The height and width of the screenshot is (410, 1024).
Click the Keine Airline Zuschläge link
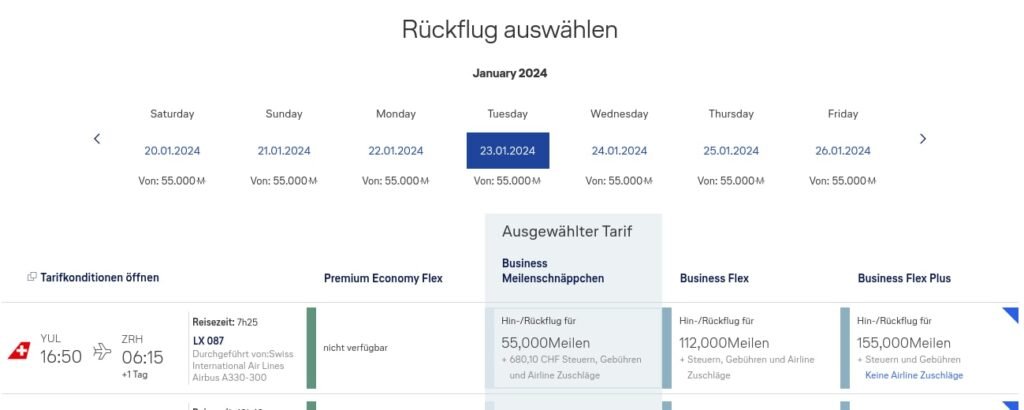[913, 375]
